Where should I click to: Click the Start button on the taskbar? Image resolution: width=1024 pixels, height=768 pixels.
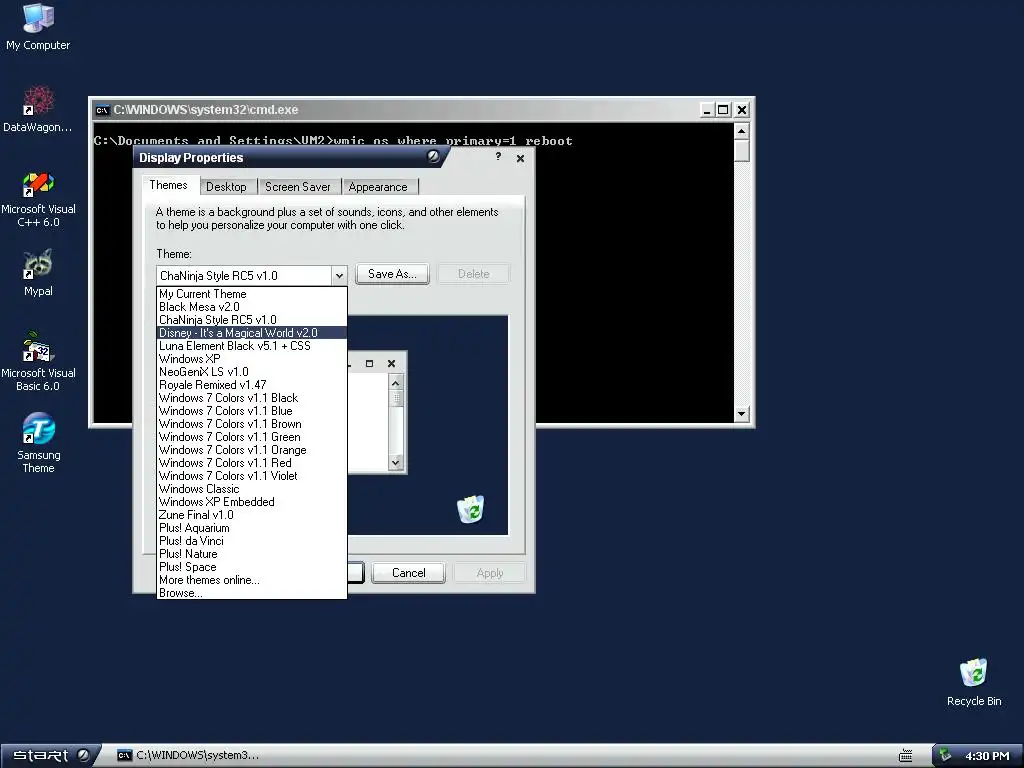coord(50,756)
